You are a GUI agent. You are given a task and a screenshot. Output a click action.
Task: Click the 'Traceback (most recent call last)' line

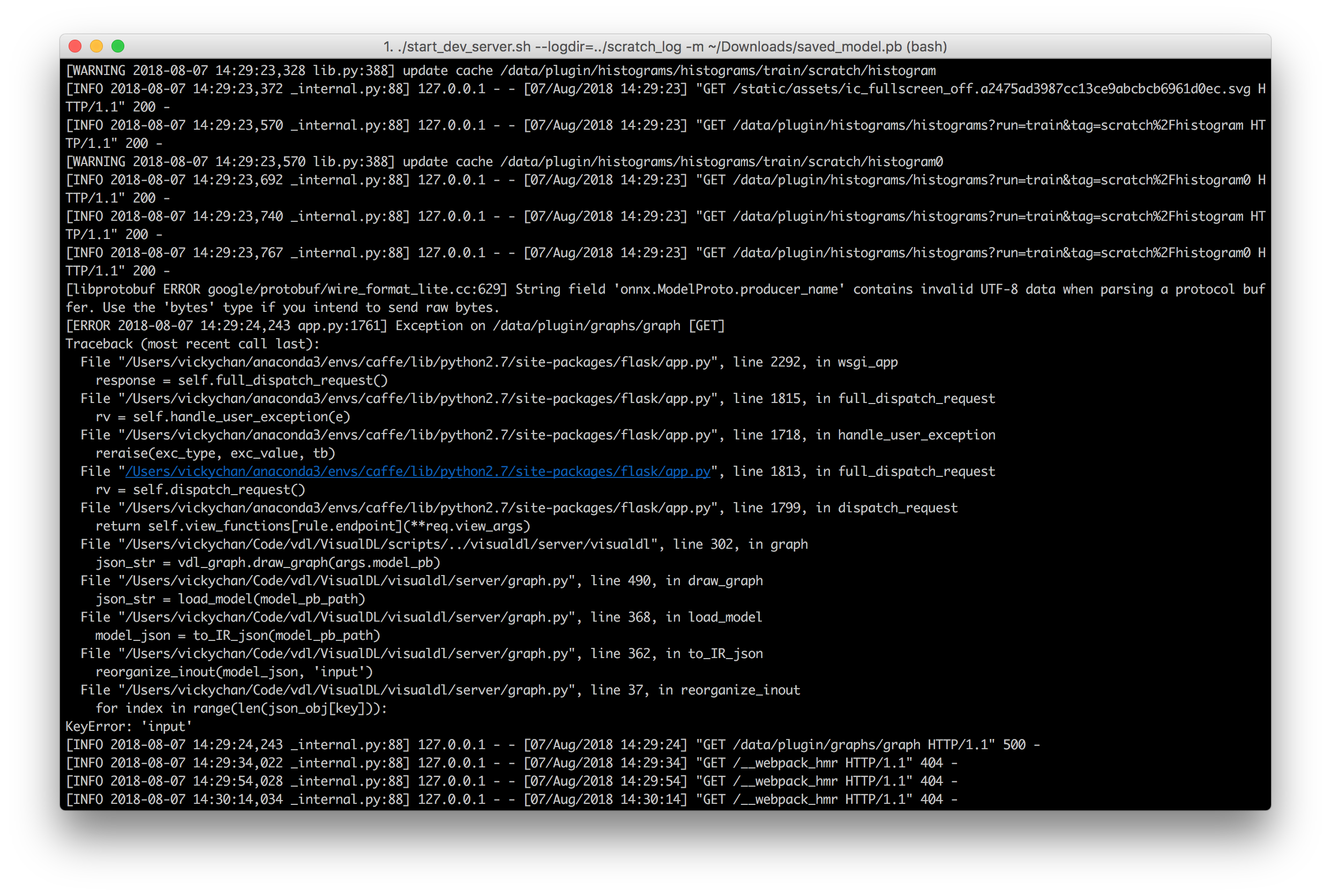[x=192, y=344]
